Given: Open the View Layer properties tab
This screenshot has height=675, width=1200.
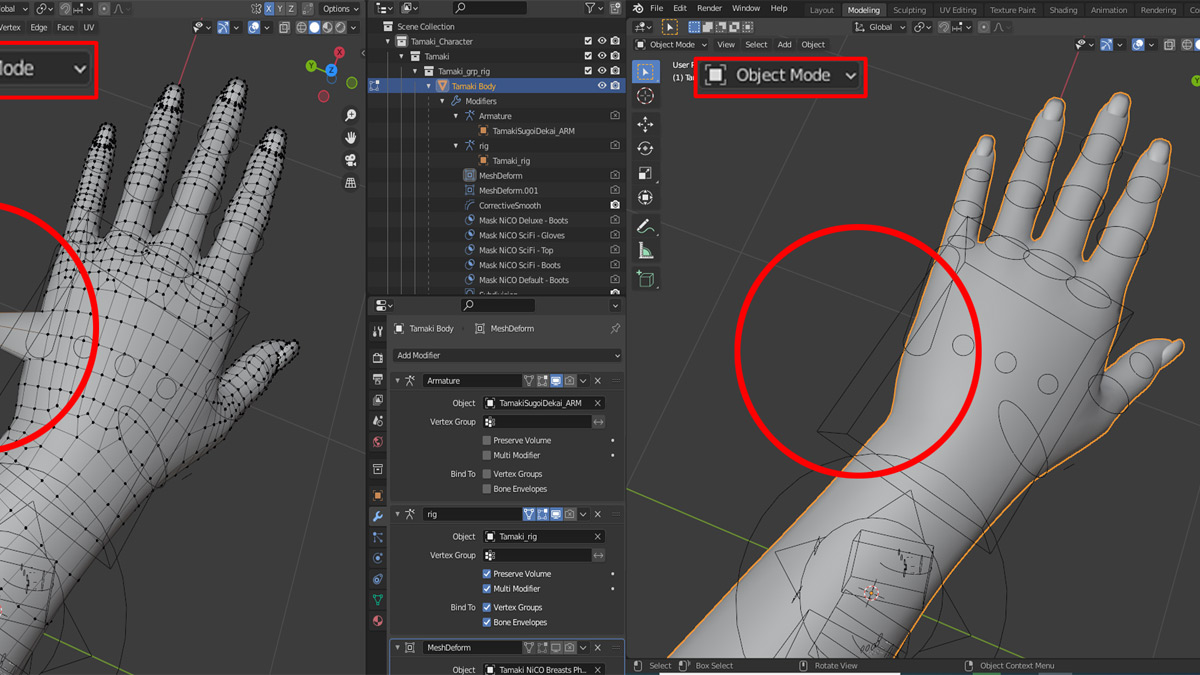Looking at the screenshot, I should [377, 400].
